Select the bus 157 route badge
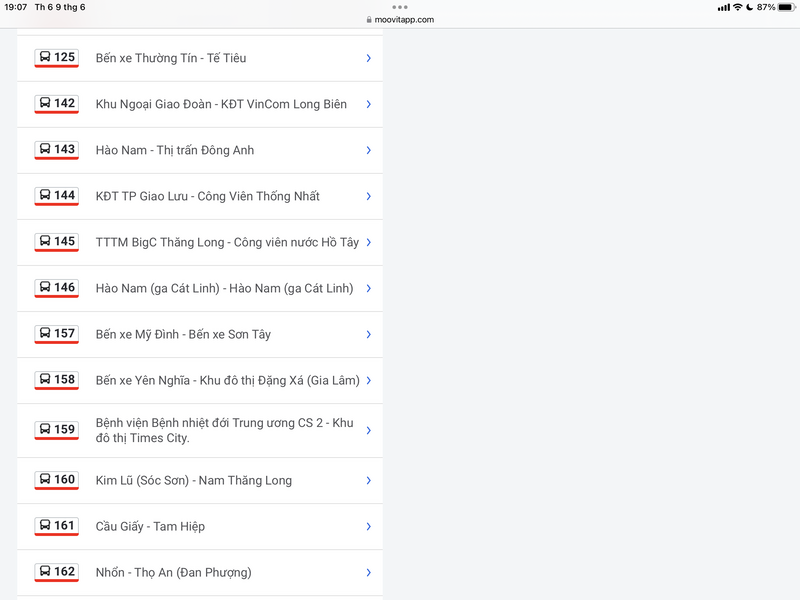The height and width of the screenshot is (600, 800). pyautogui.click(x=57, y=334)
